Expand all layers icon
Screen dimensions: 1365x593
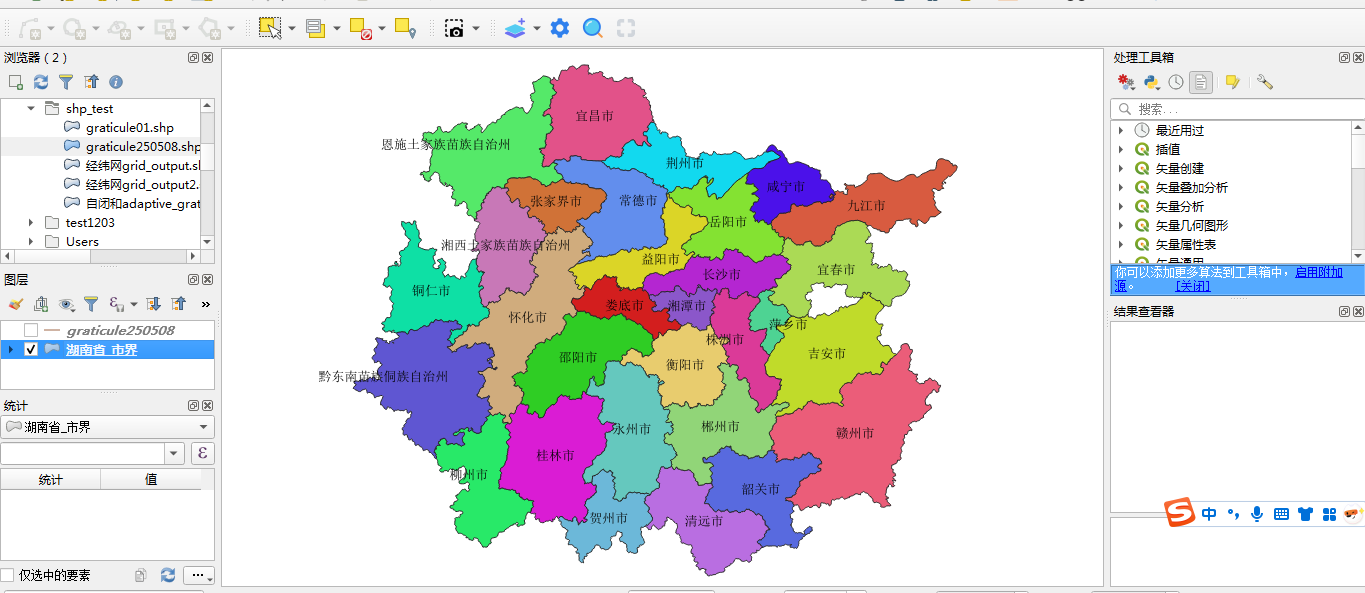point(153,304)
